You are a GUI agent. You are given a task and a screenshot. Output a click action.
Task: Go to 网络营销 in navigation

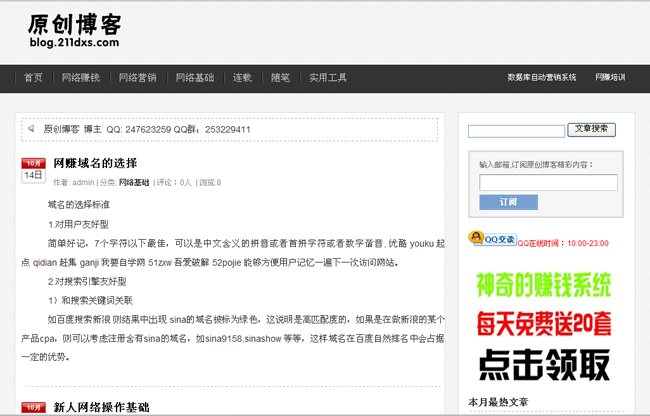click(x=138, y=77)
